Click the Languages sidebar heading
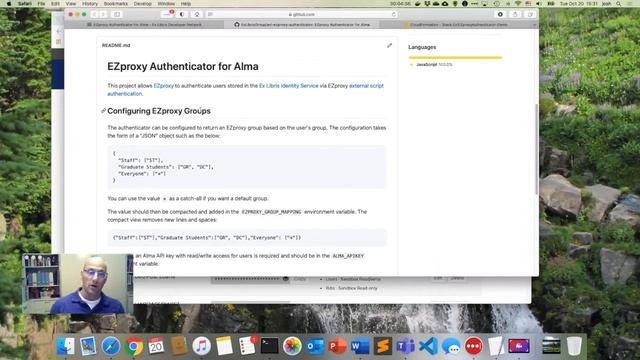 click(422, 47)
